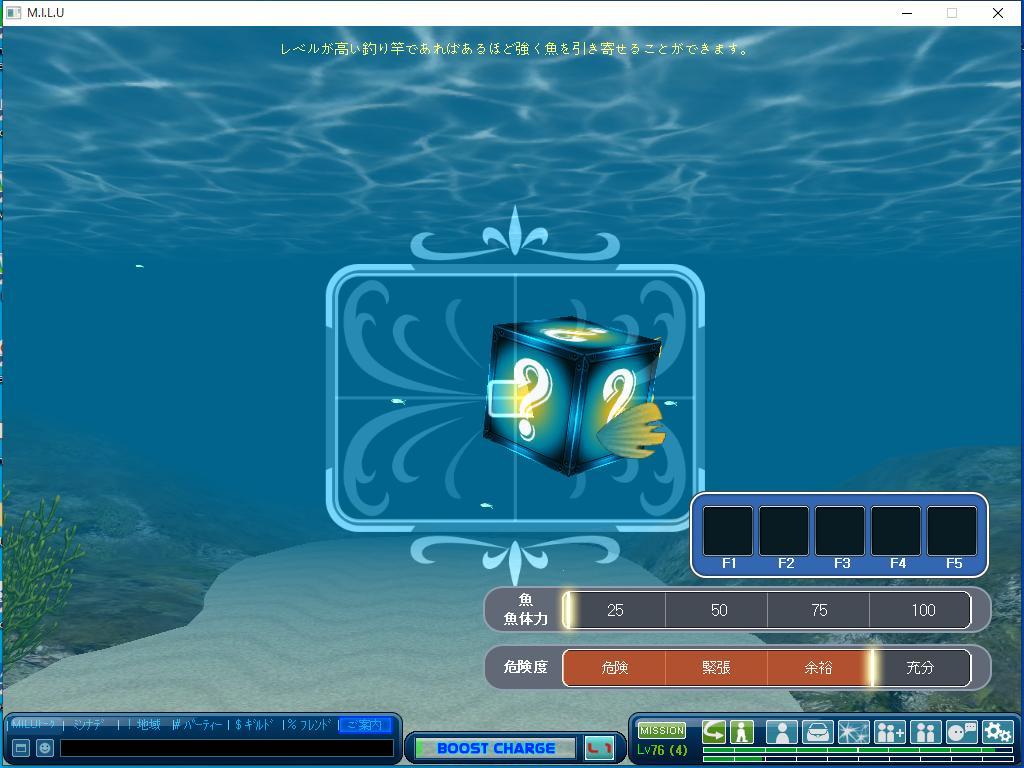
Task: Open the chat bubble face icon
Action: click(961, 732)
